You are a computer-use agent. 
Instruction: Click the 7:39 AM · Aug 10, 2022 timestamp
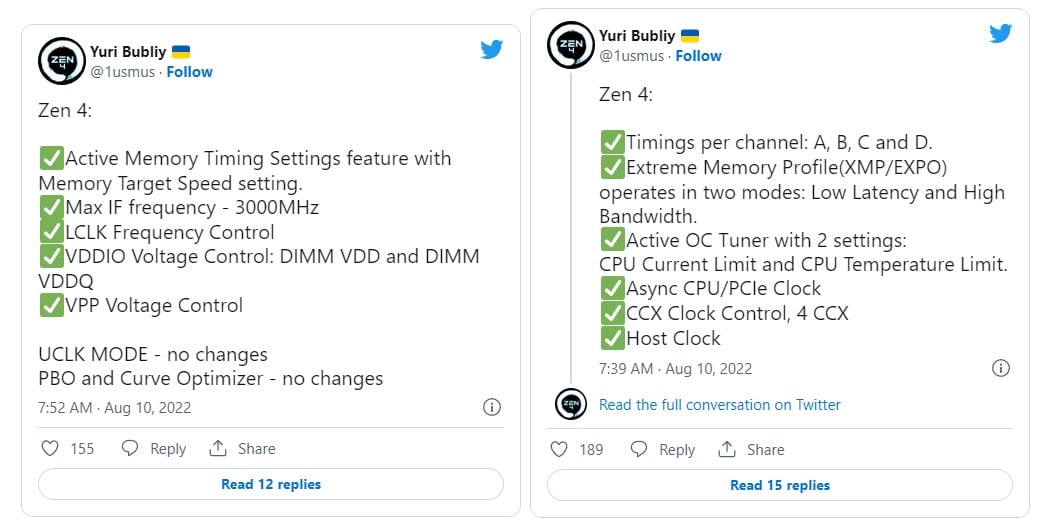coord(675,368)
